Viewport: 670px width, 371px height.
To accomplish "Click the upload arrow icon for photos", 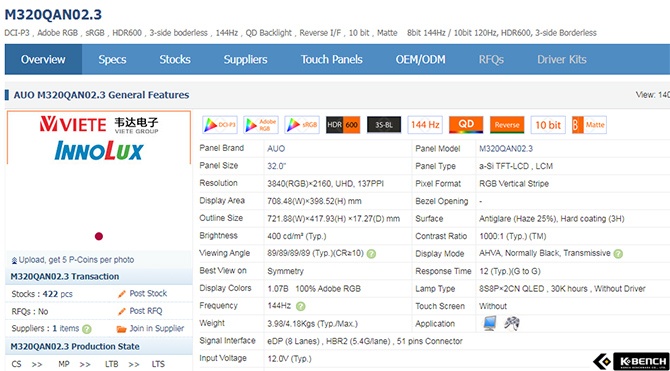I will 14,260.
